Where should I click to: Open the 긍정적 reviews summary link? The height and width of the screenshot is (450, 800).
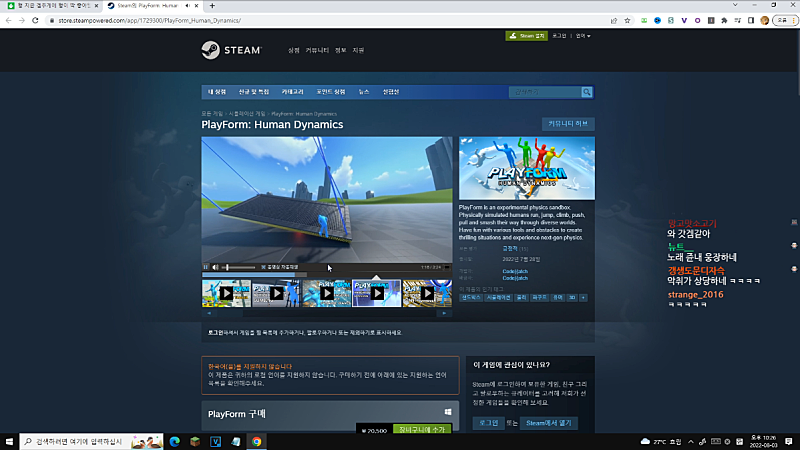[x=510, y=248]
